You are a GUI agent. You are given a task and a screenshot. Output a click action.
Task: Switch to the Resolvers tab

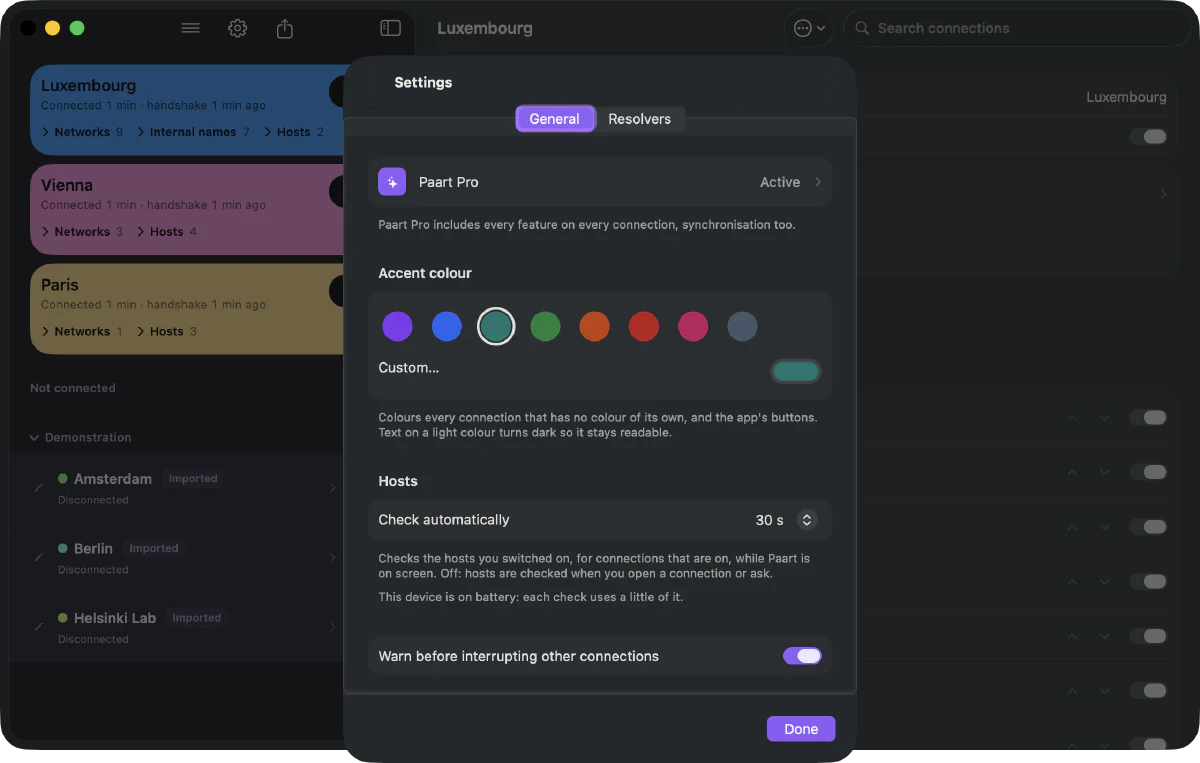pyautogui.click(x=640, y=119)
